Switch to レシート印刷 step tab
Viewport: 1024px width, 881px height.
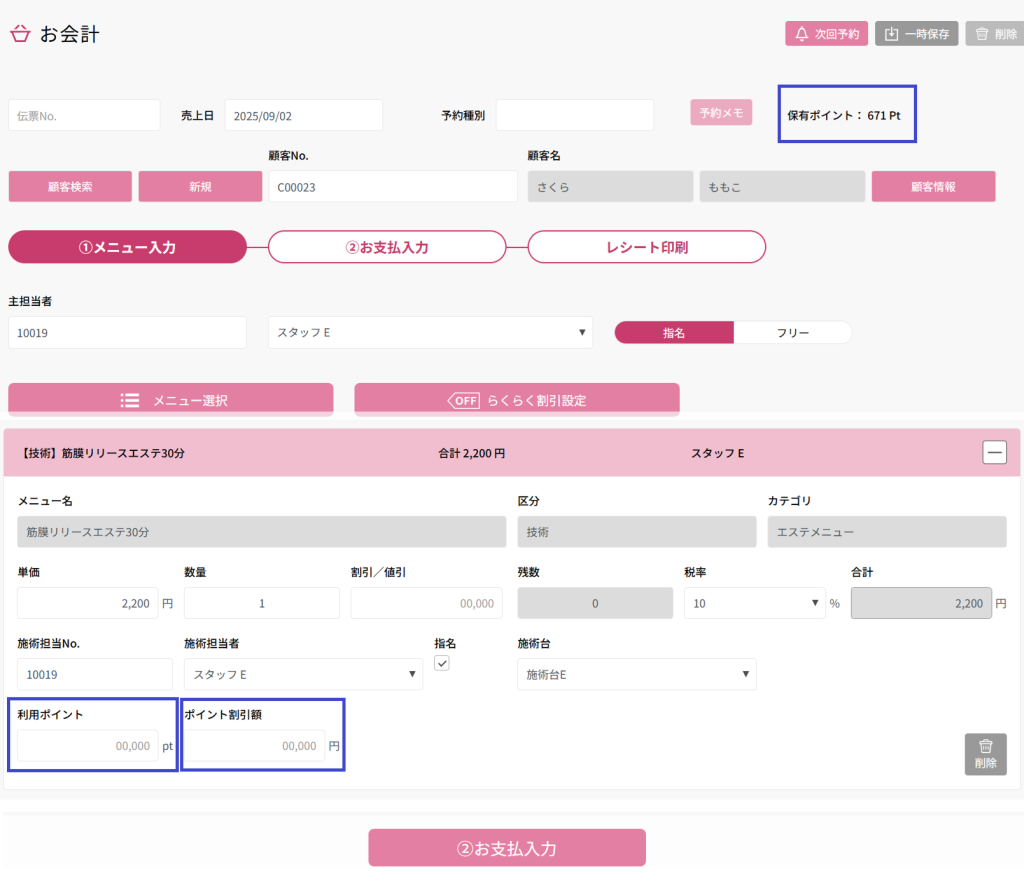pyautogui.click(x=646, y=247)
